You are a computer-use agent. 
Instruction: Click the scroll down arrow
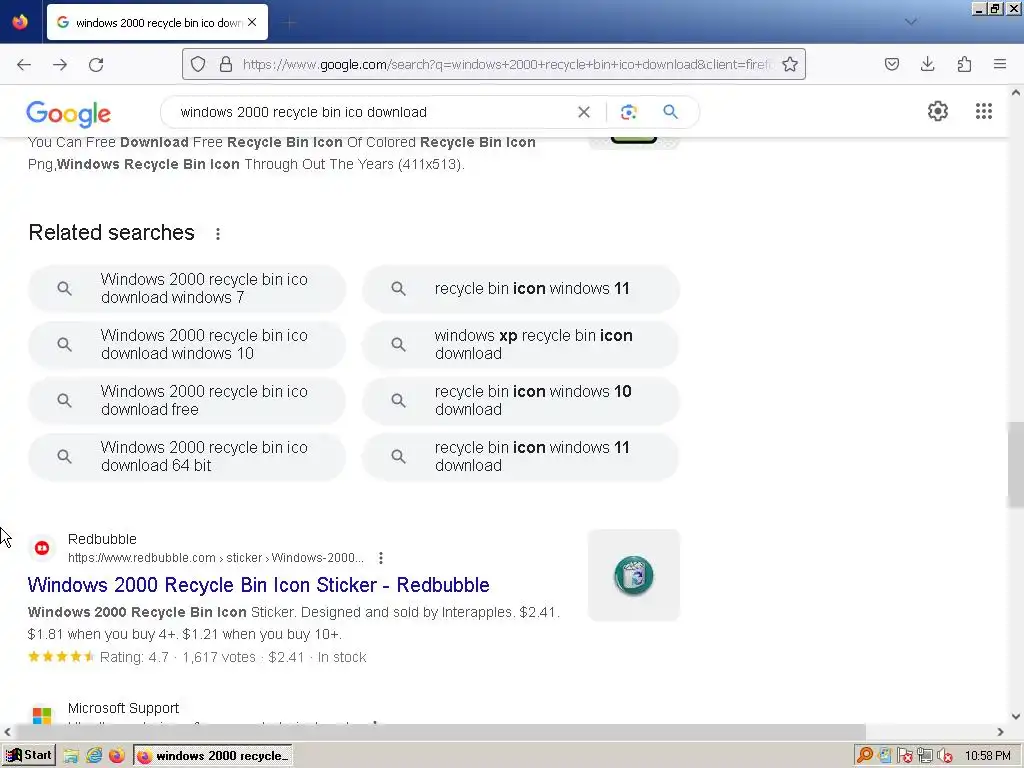tap(1016, 716)
